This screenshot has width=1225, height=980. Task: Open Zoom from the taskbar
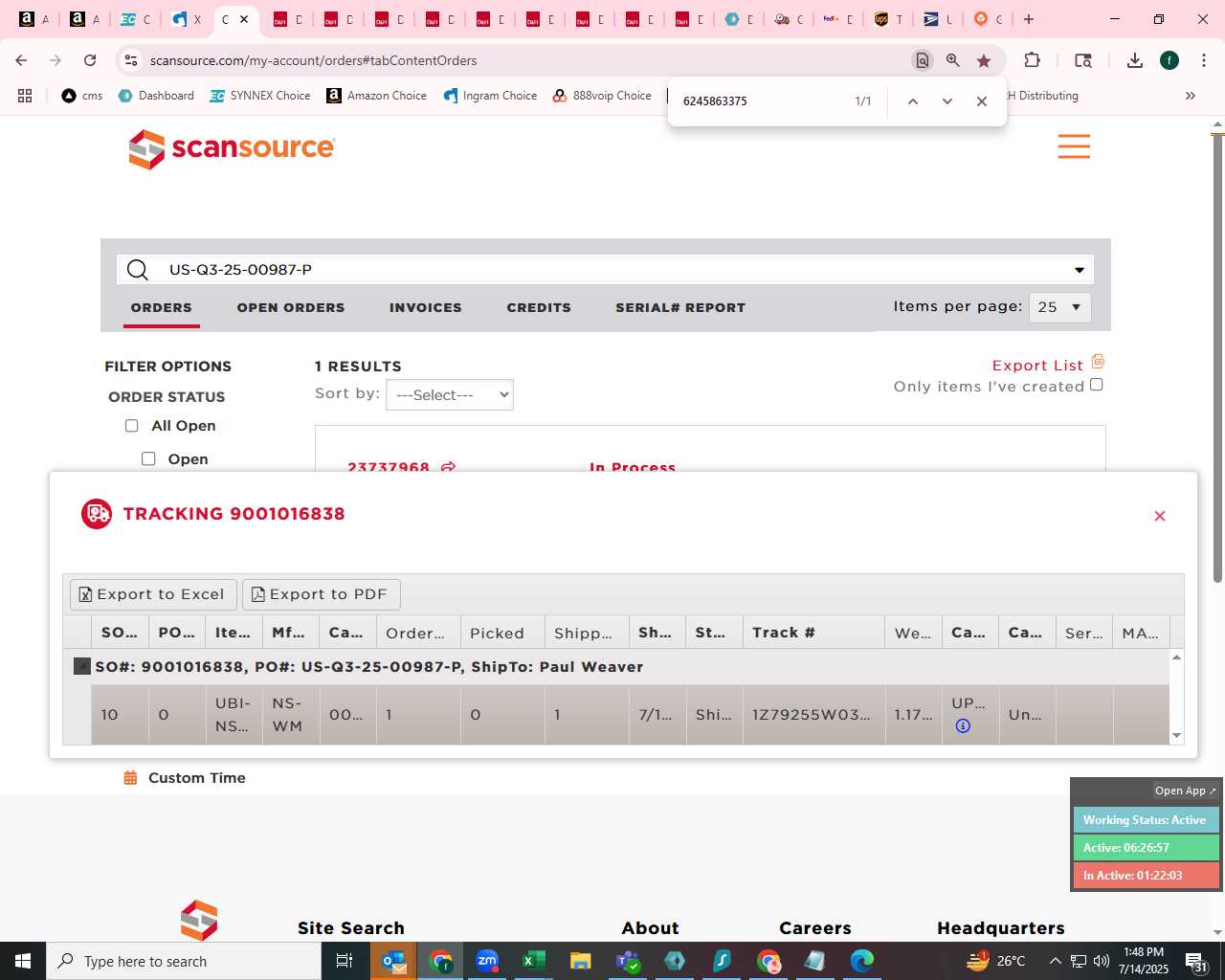point(487,961)
